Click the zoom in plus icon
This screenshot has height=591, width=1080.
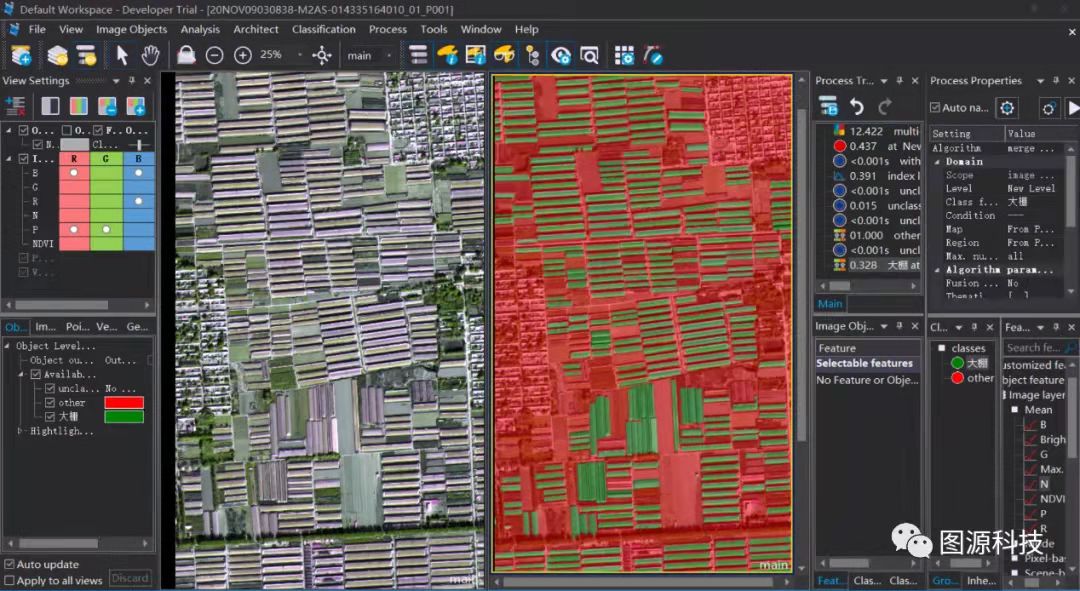(242, 55)
